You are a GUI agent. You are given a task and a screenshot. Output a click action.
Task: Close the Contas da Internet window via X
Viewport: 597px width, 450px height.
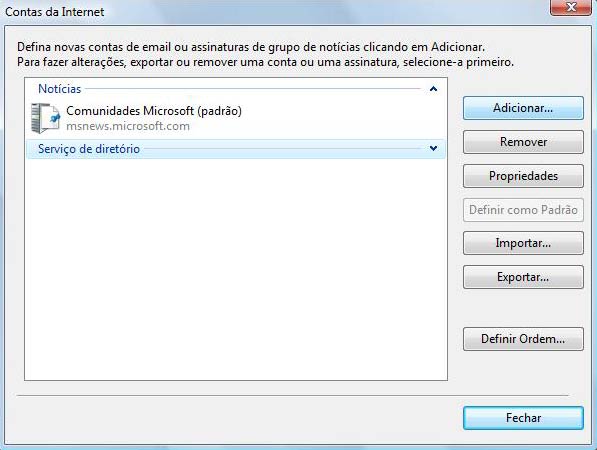pos(571,7)
